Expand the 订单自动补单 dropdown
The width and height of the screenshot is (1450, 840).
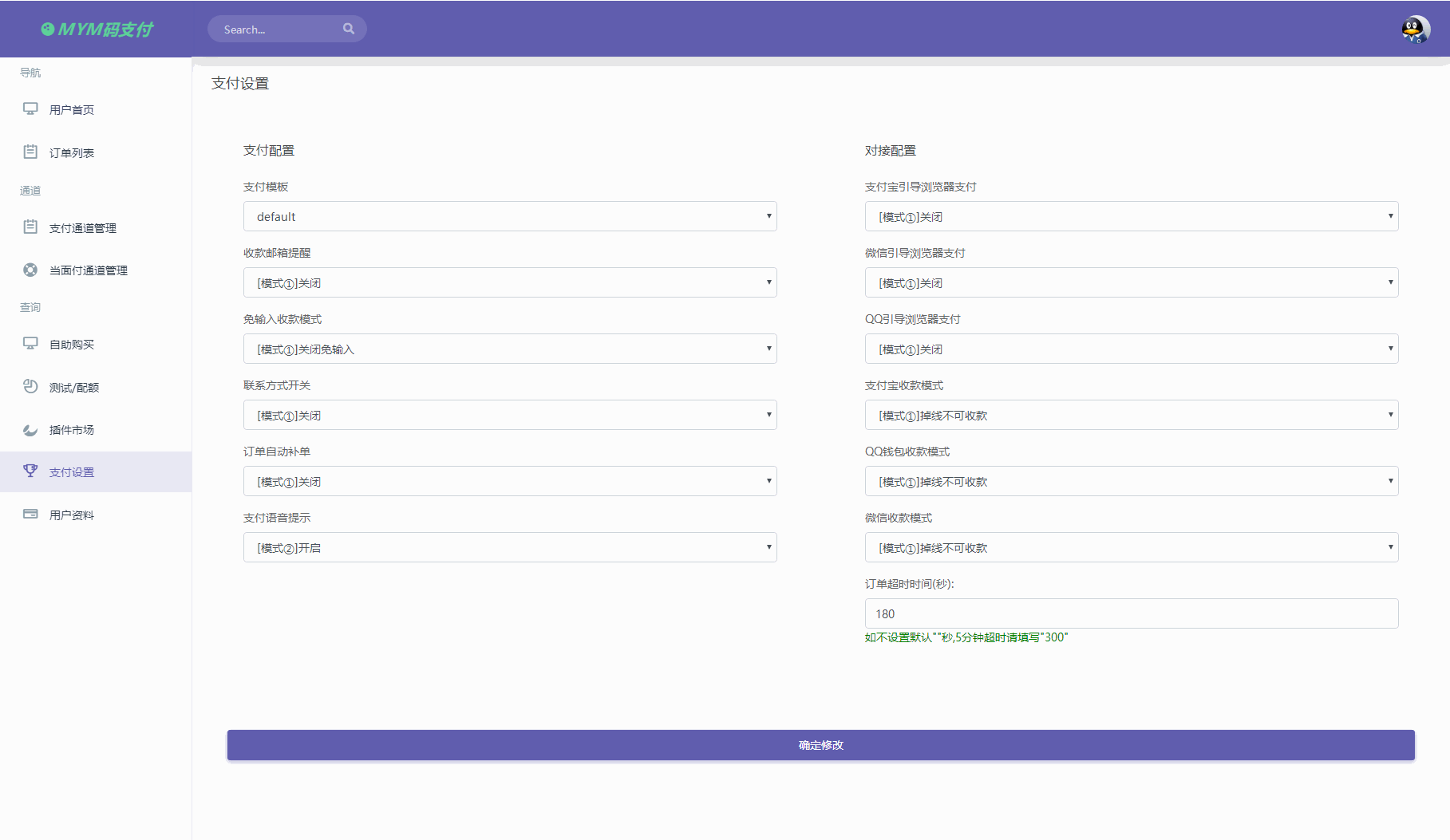tap(510, 481)
